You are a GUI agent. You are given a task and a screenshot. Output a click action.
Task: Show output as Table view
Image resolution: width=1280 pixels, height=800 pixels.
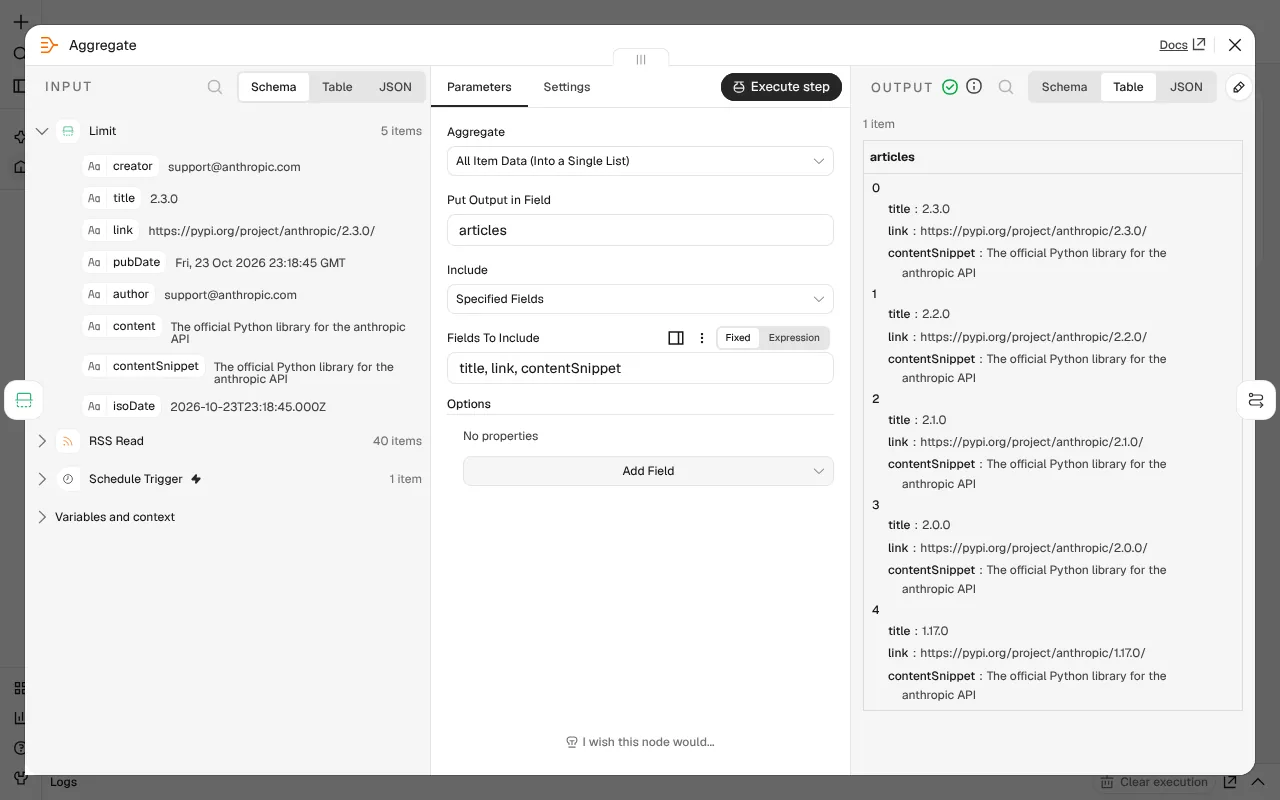(1128, 87)
